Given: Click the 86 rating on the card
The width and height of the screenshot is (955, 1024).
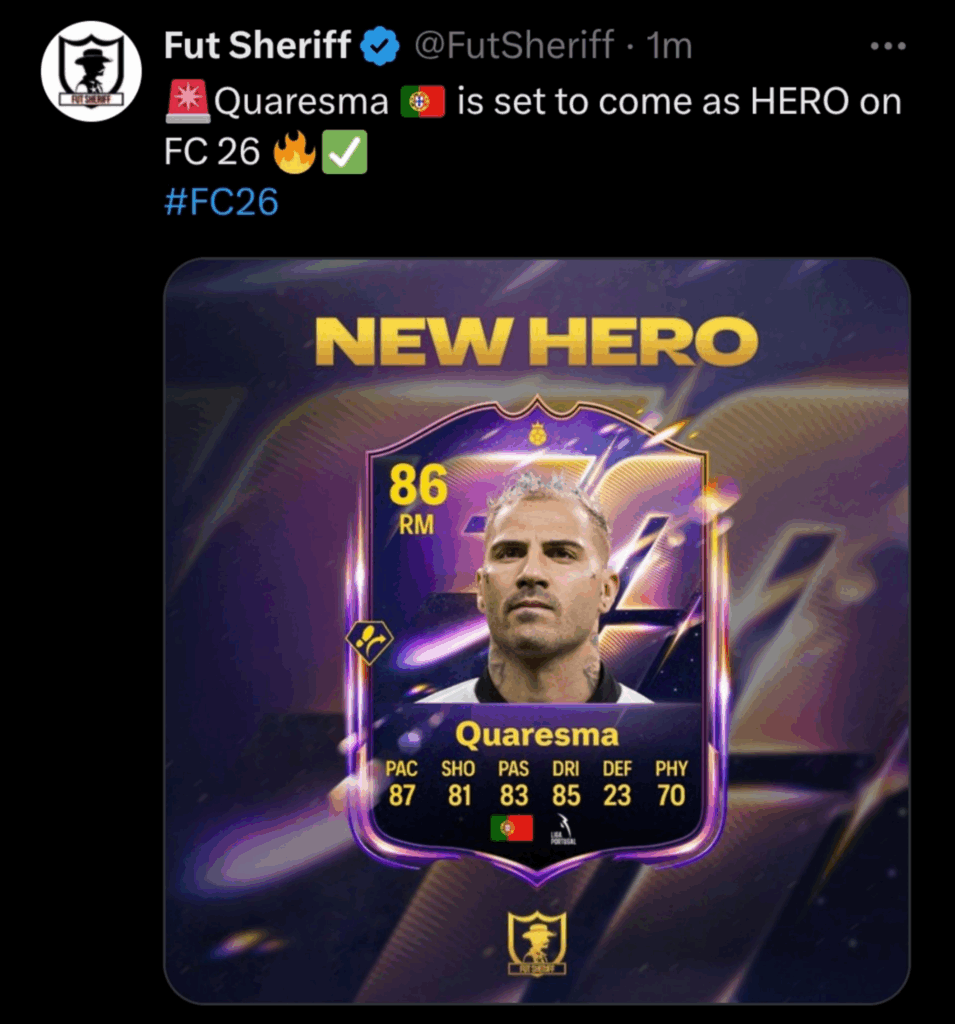Looking at the screenshot, I should [x=418, y=485].
